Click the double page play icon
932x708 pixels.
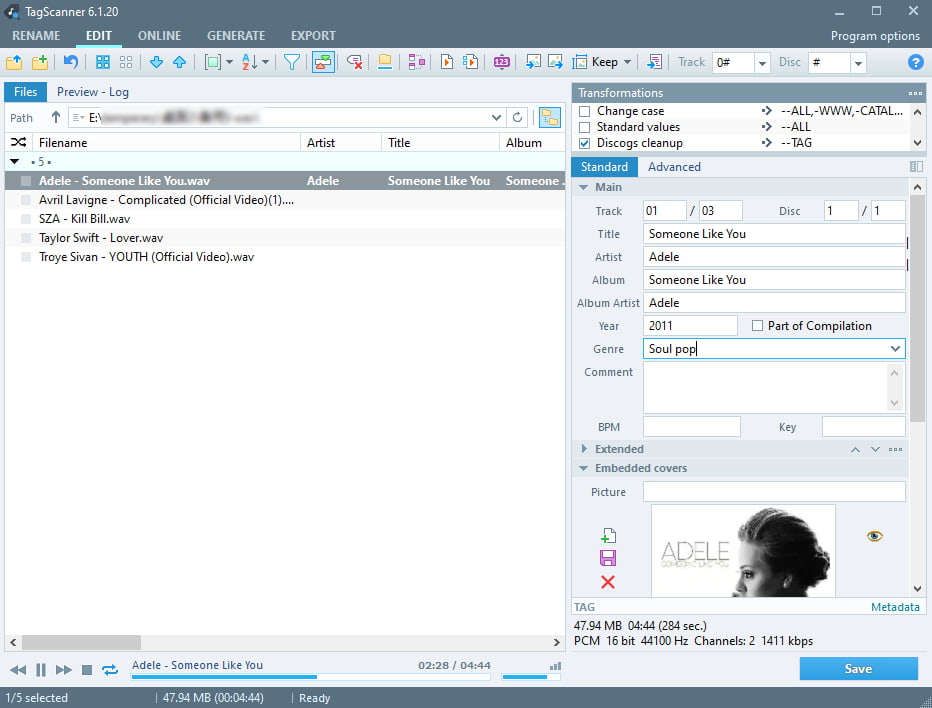click(x=470, y=62)
